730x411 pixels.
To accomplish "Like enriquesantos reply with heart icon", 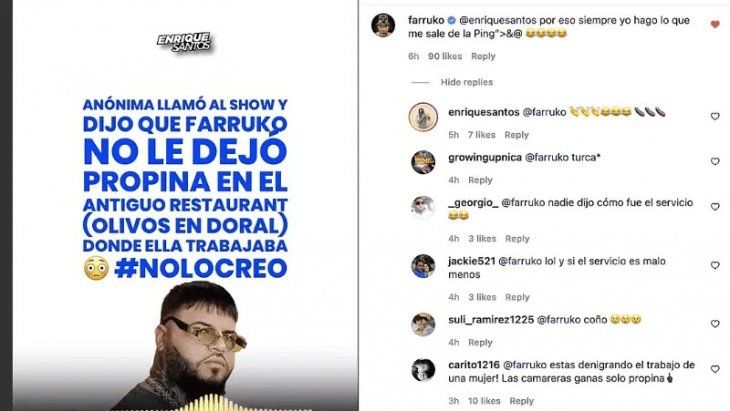I will click(x=715, y=116).
